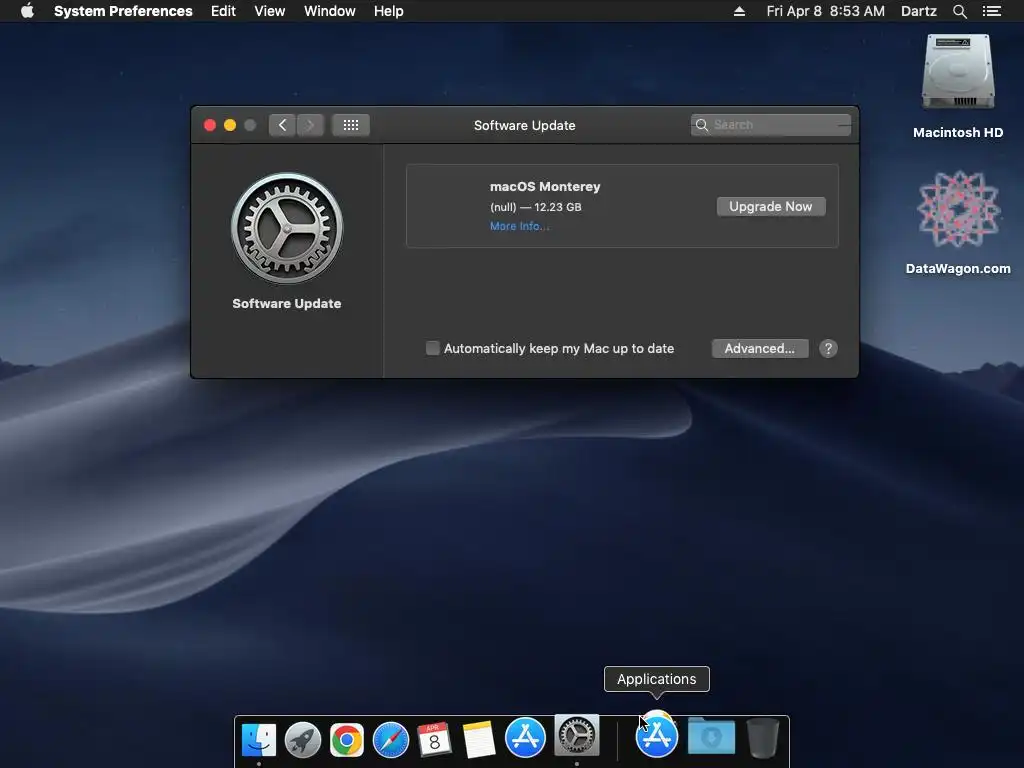The image size is (1024, 768).
Task: Open Finder in the Dock
Action: (259, 739)
